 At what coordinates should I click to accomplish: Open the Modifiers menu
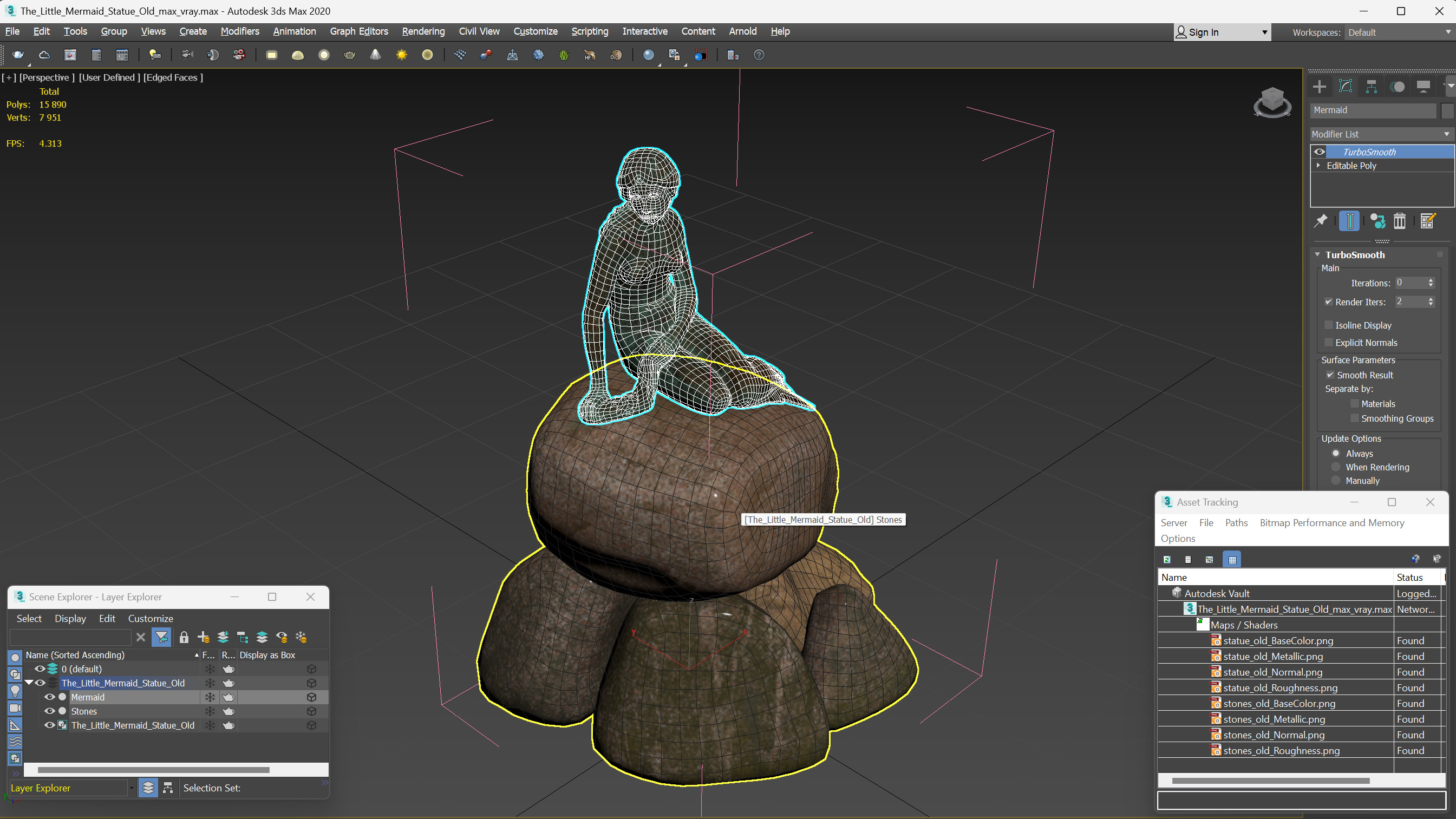(x=240, y=31)
